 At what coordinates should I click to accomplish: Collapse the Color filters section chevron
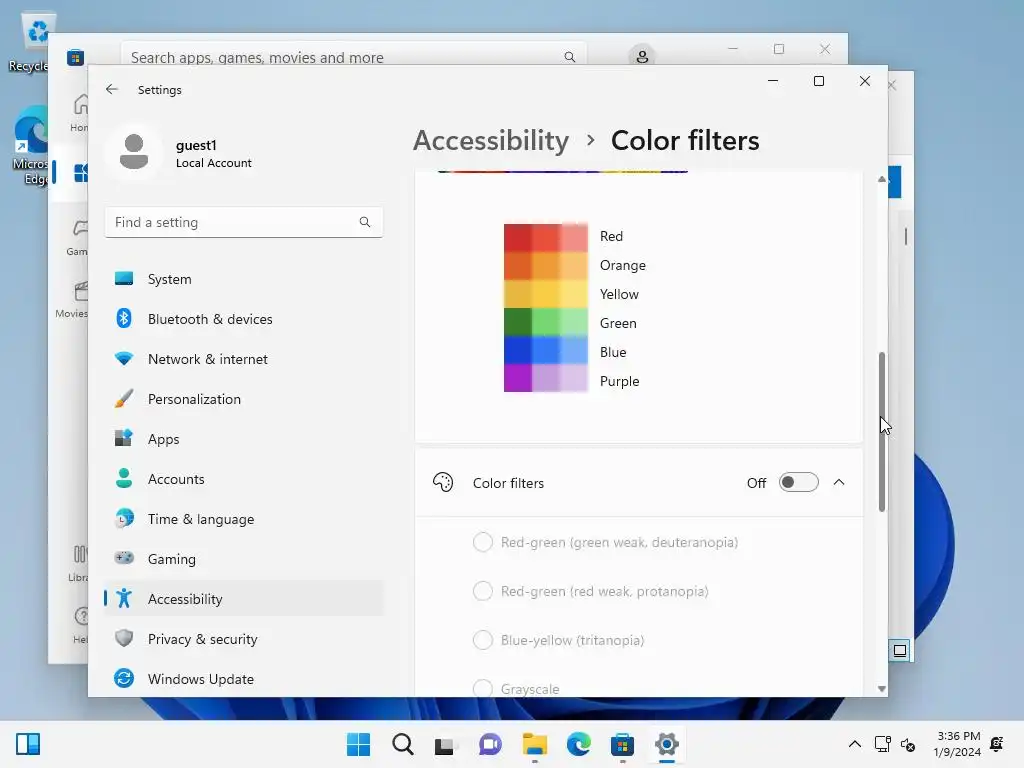(x=839, y=483)
